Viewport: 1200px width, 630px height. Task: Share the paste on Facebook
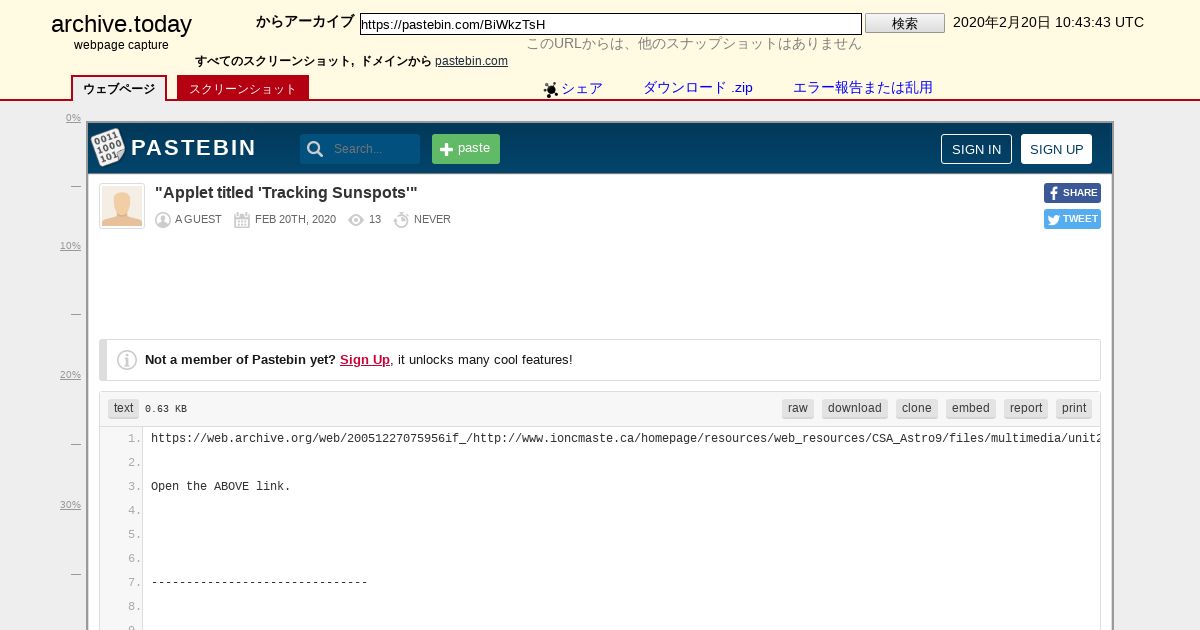click(x=1072, y=193)
